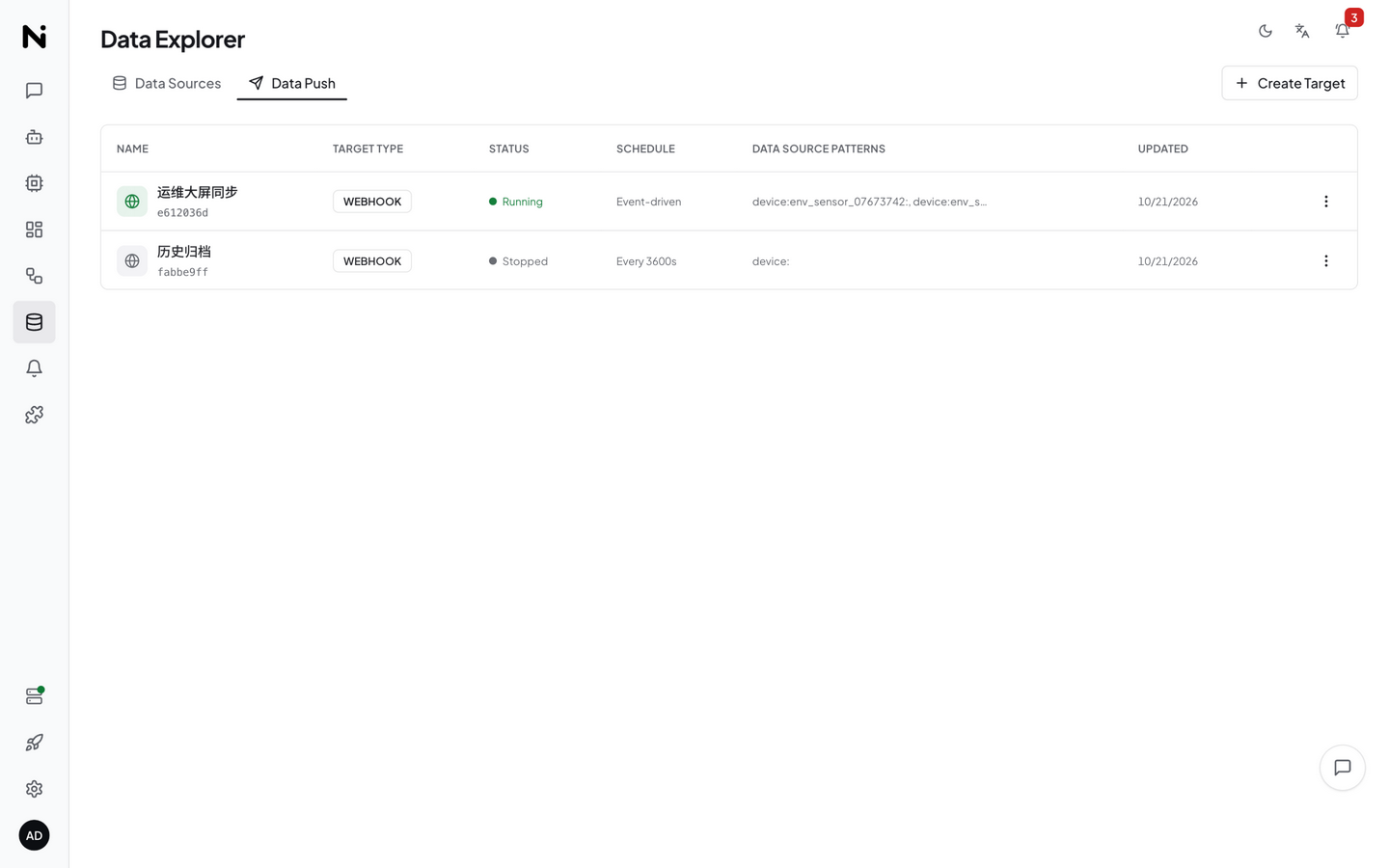
Task: Click the e612036d identifier
Action: pos(183,213)
